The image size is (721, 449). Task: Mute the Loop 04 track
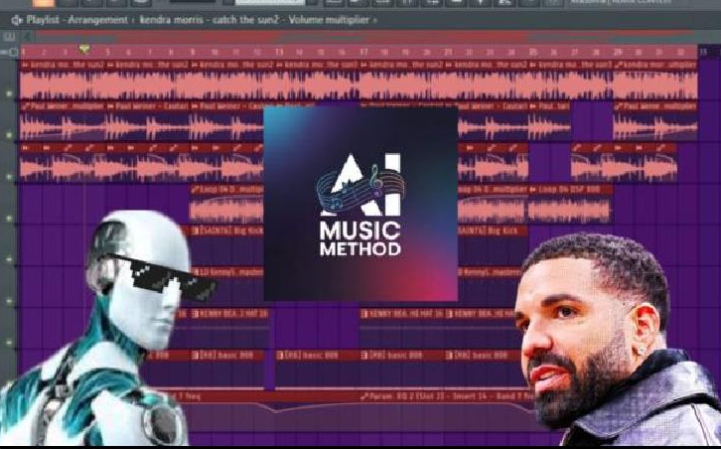click(x=9, y=218)
